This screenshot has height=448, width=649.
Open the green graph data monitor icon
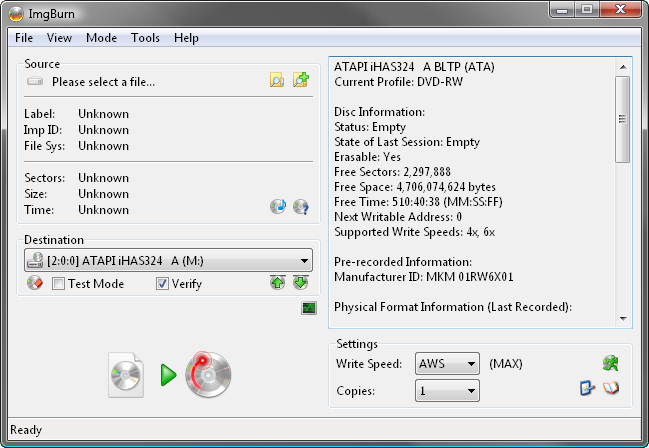tap(309, 308)
